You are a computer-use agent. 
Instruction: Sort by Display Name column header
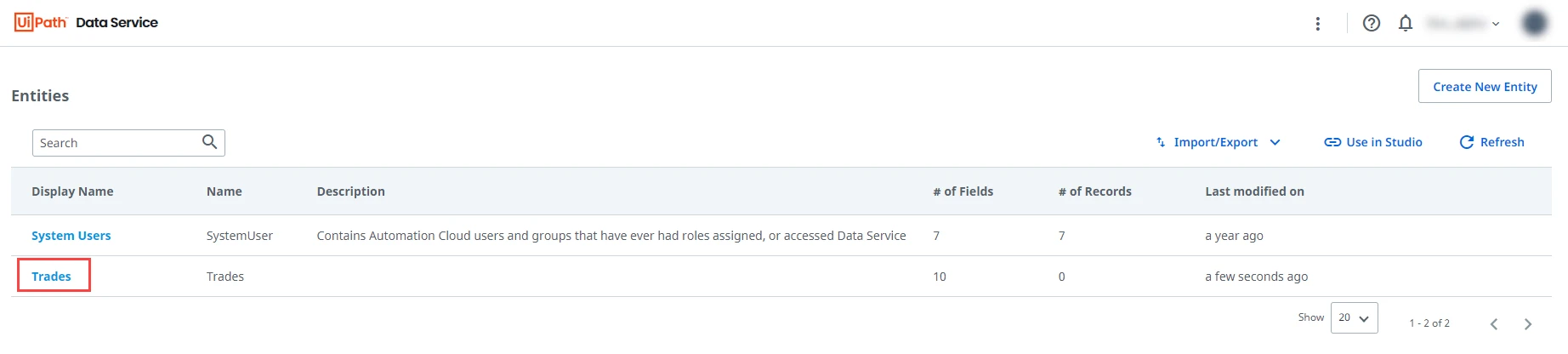click(x=72, y=191)
